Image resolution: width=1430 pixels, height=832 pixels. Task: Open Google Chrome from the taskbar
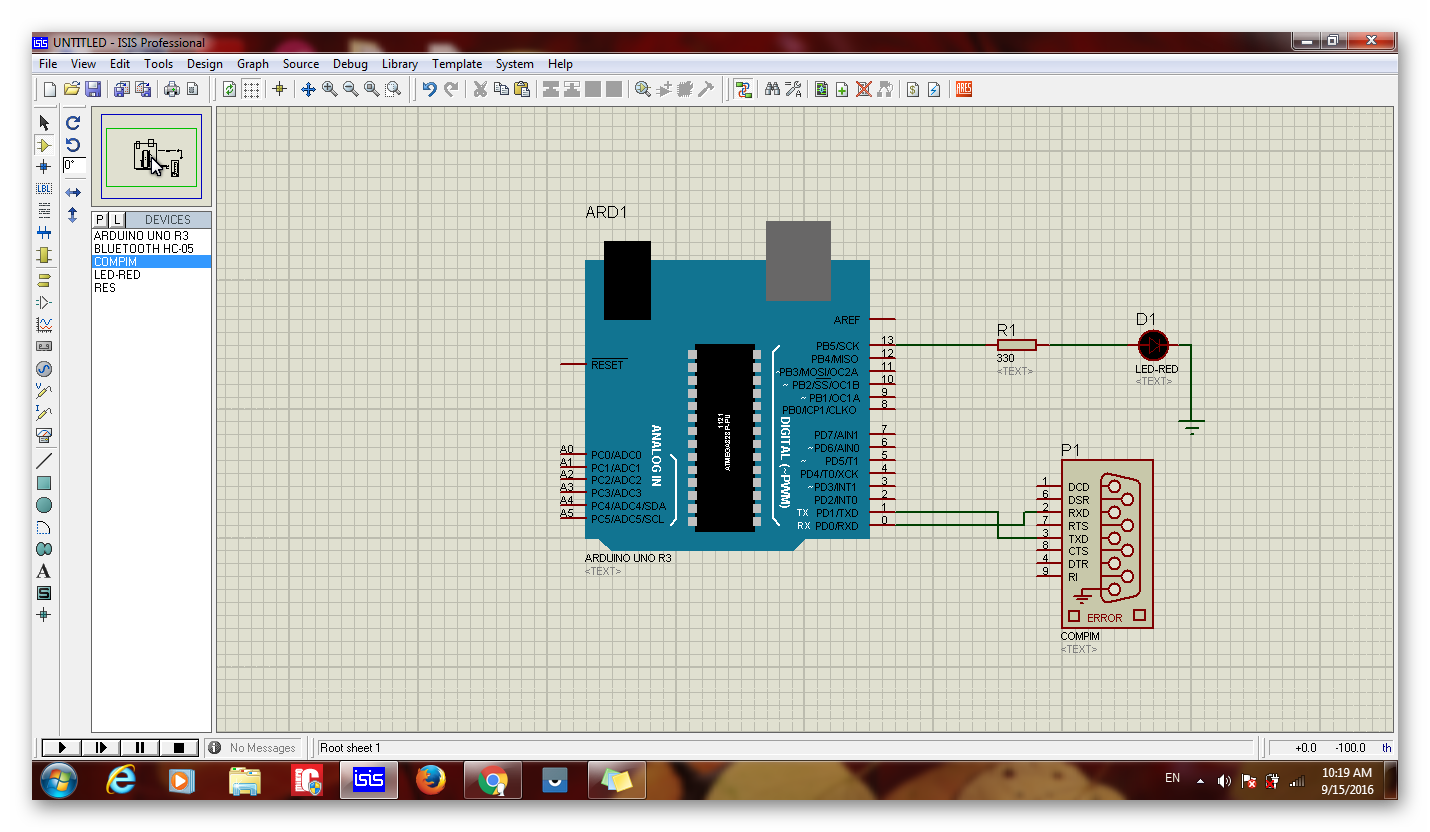pyautogui.click(x=493, y=779)
